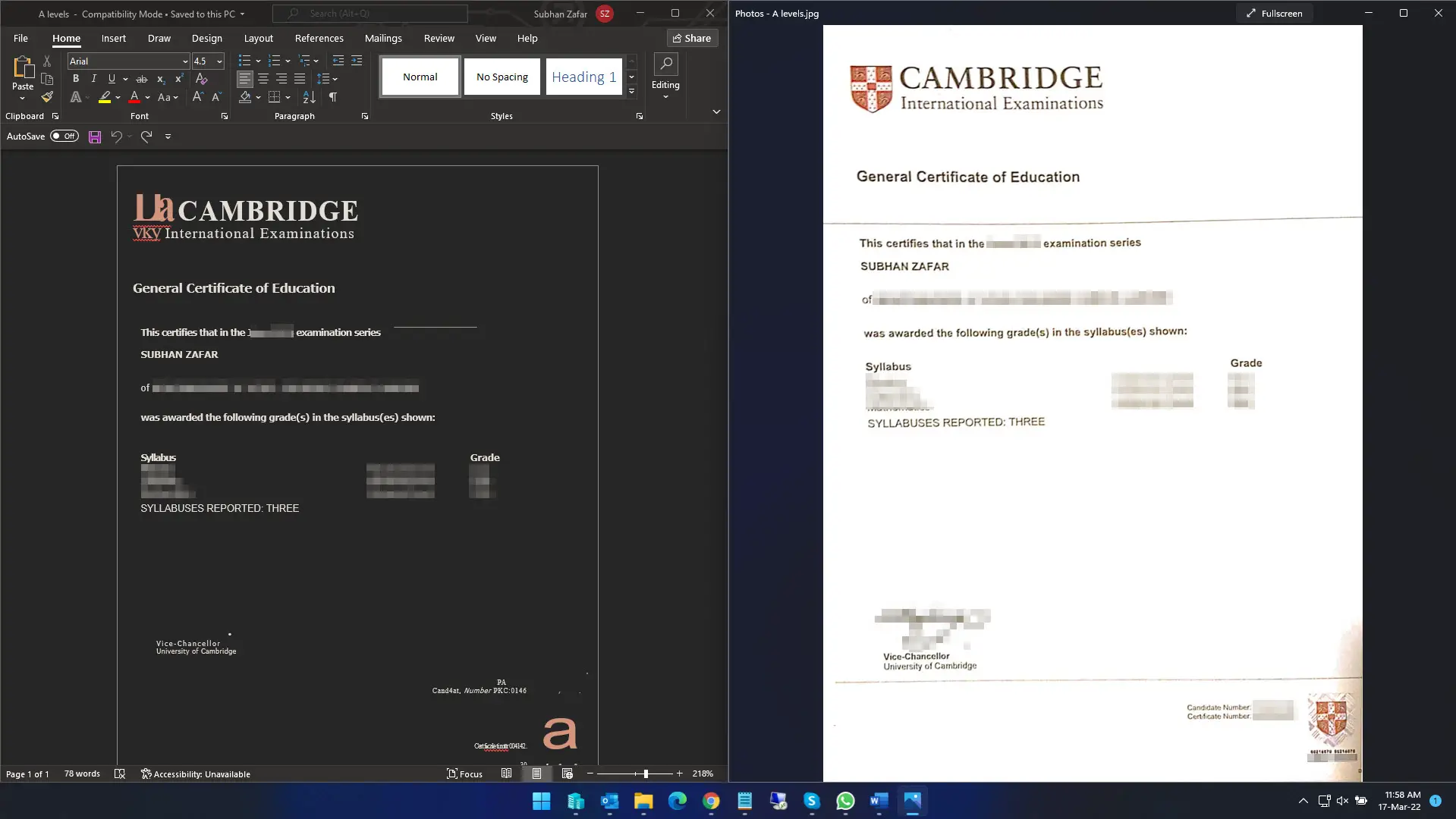This screenshot has height=819, width=1456.
Task: Expand the Paste options arrow
Action: [23, 98]
